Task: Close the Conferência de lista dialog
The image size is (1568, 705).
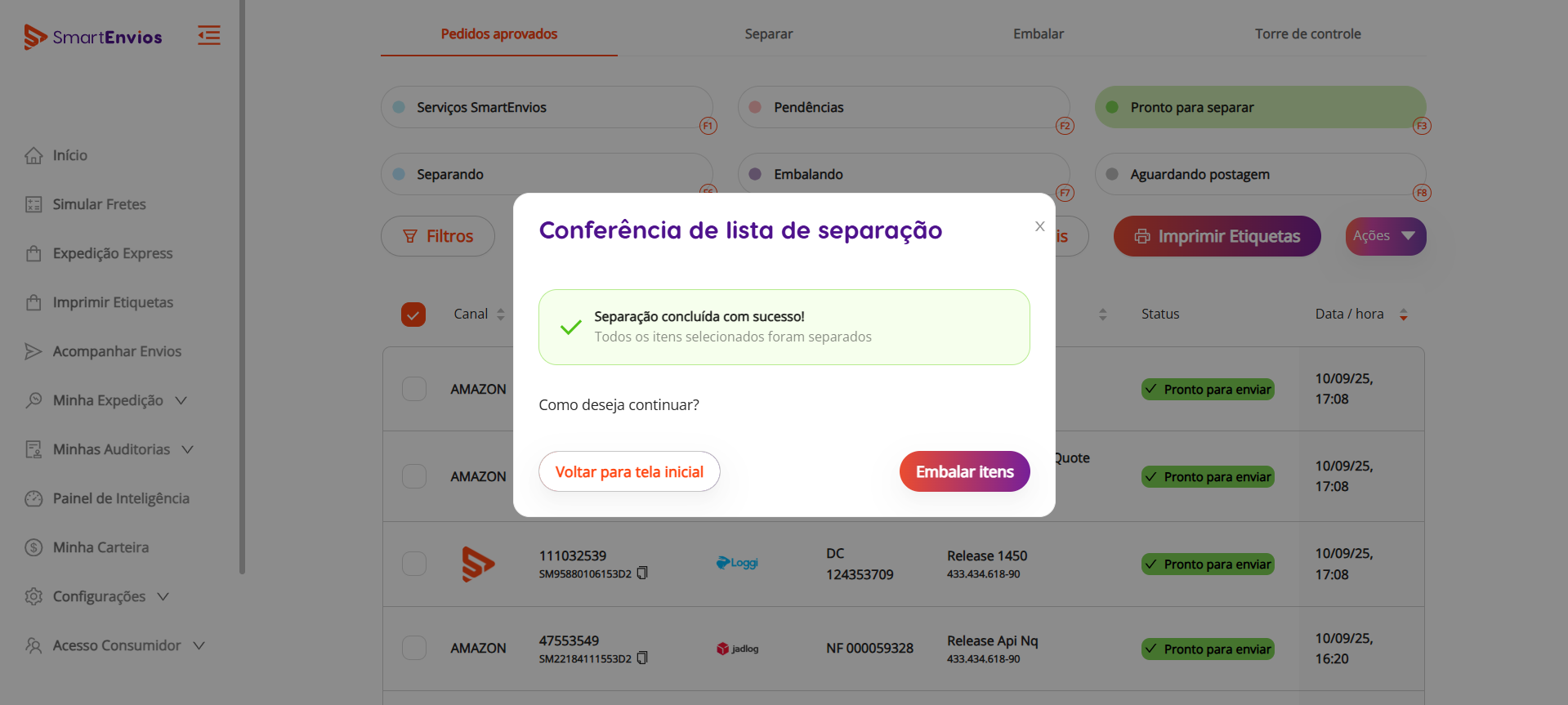Action: [1040, 226]
